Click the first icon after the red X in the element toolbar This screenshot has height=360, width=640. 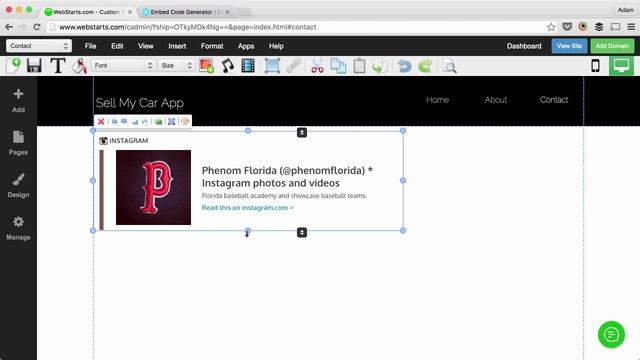click(x=115, y=122)
